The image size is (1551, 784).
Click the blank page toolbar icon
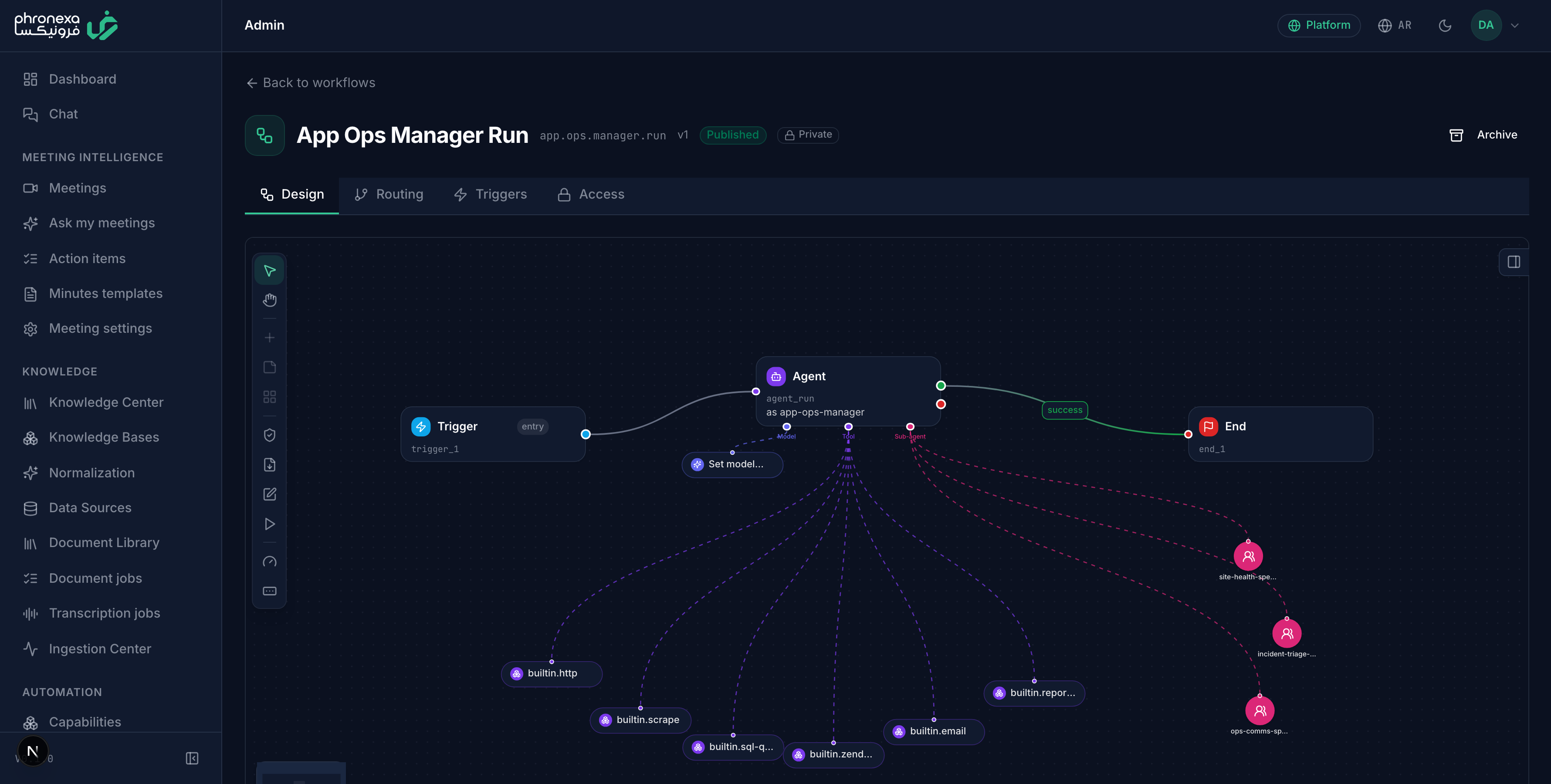[269, 367]
